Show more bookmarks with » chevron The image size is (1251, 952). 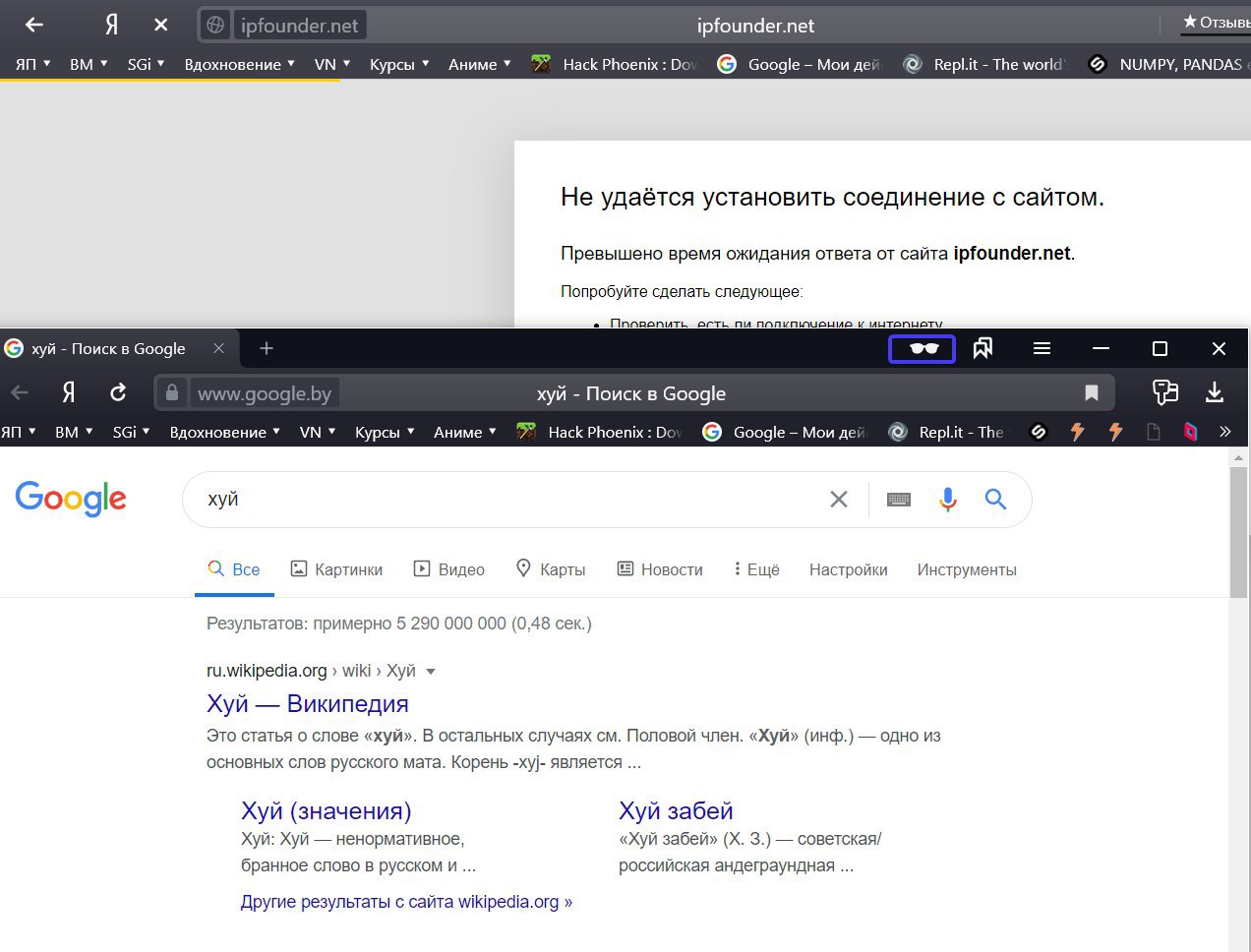point(1224,432)
